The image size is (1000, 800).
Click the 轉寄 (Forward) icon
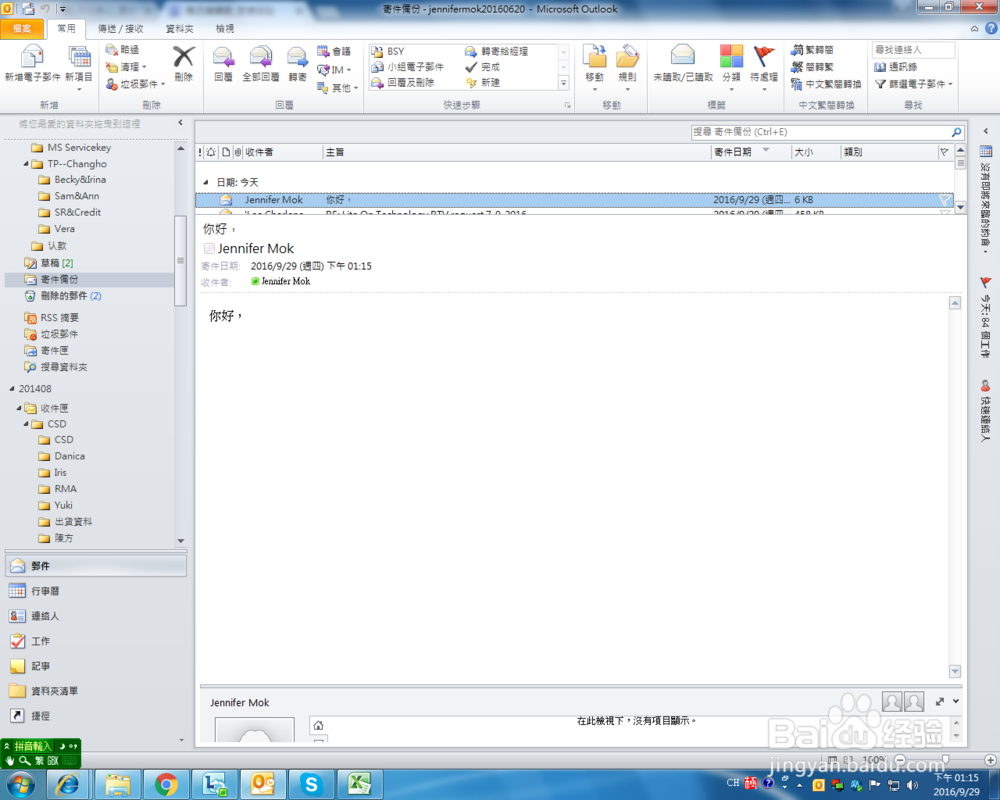(x=297, y=57)
